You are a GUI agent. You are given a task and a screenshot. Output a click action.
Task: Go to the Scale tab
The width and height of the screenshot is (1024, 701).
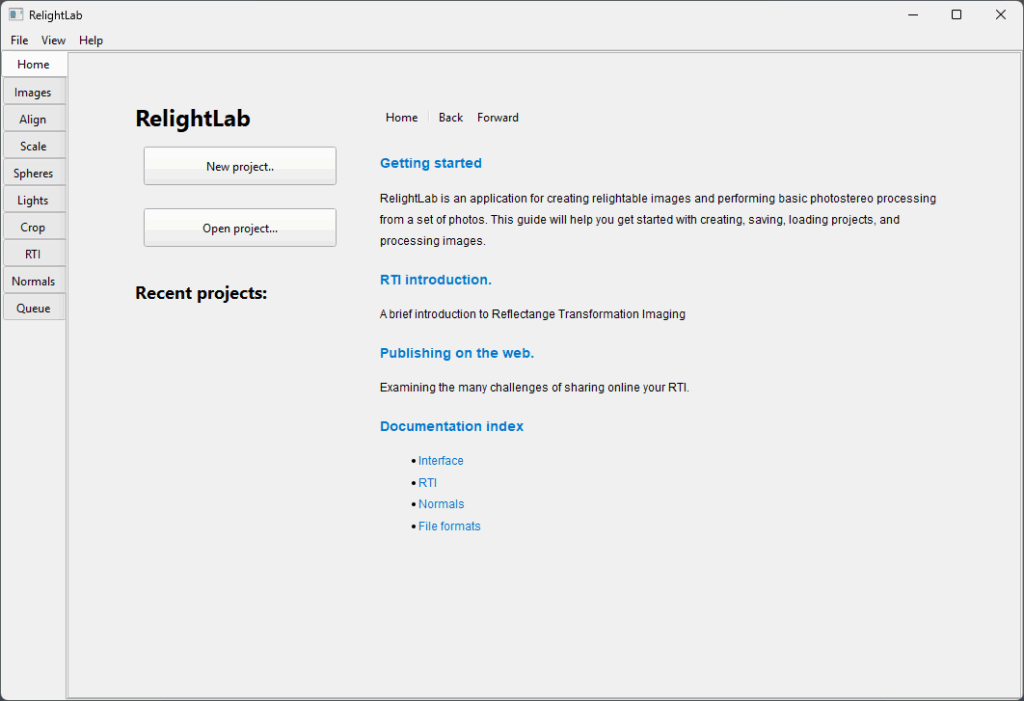(x=33, y=146)
